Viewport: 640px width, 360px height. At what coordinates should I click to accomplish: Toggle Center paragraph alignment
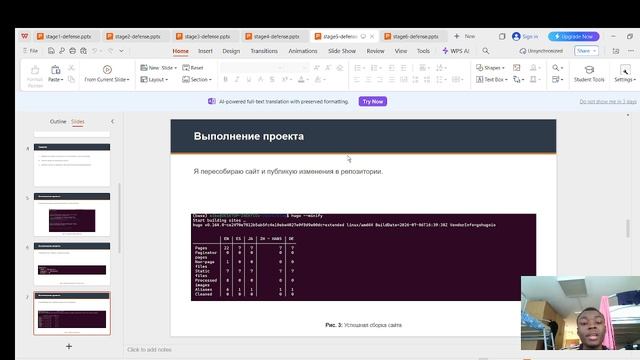(x=368, y=80)
